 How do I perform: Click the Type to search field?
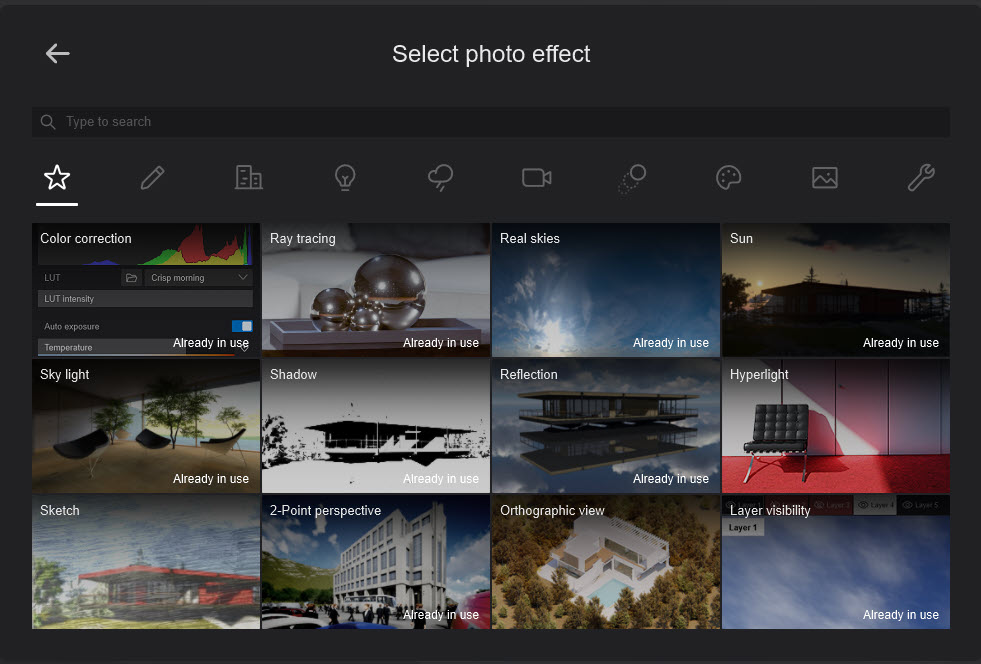coord(490,122)
